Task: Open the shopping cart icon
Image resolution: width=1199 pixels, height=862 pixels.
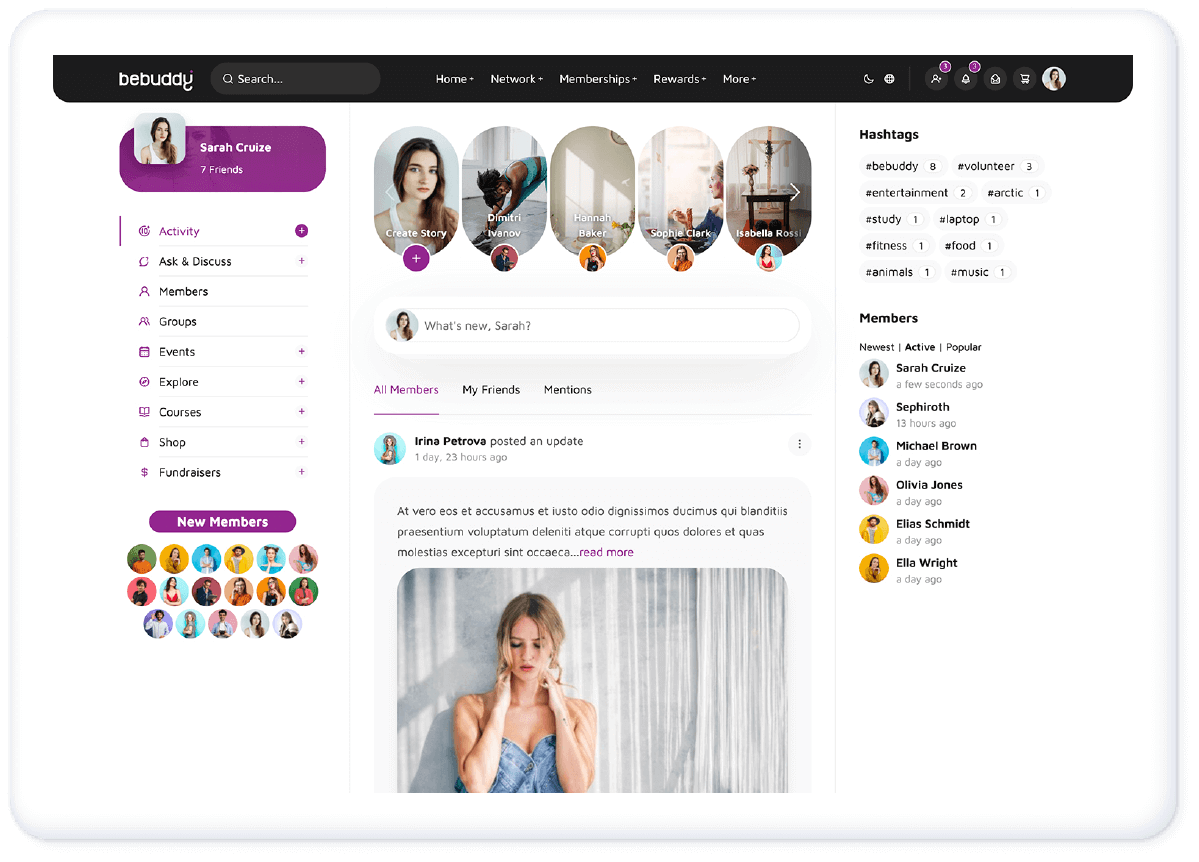Action: [1024, 79]
